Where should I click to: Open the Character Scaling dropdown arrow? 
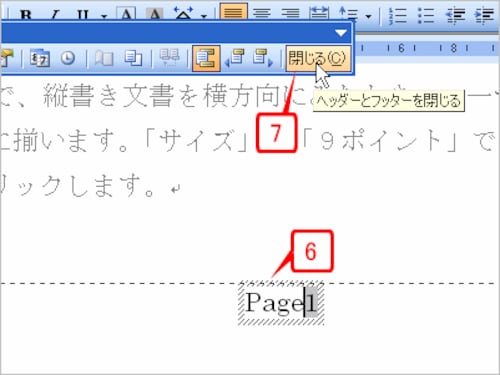click(x=203, y=15)
